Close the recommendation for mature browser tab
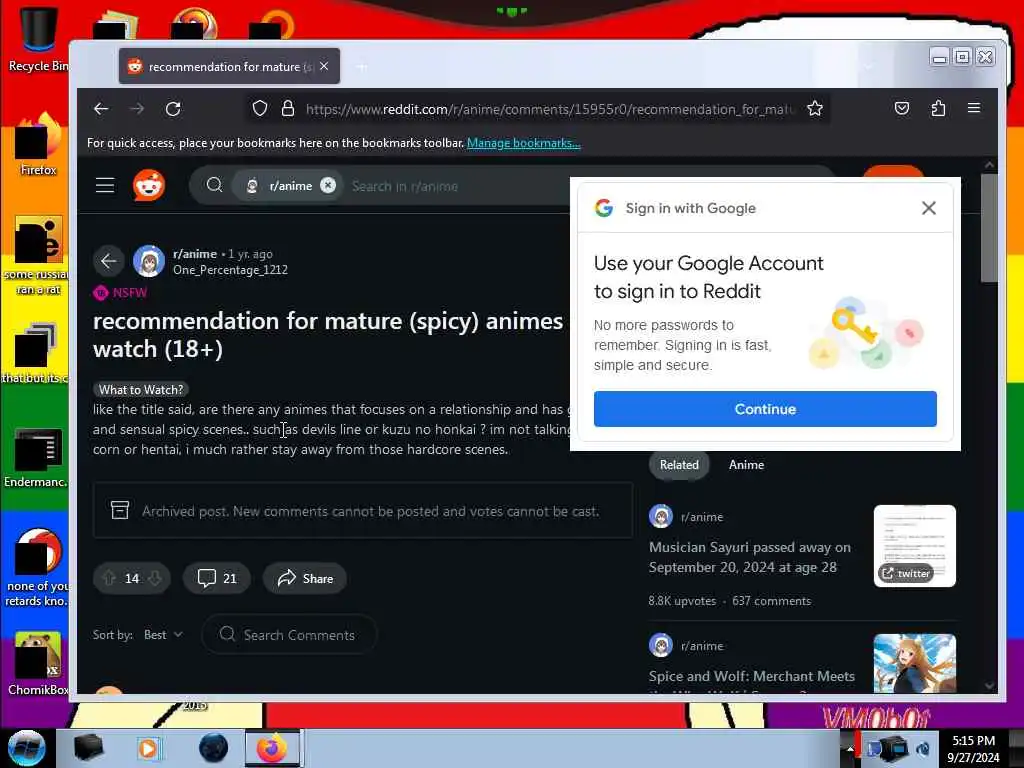Viewport: 1024px width, 768px height. click(x=324, y=67)
